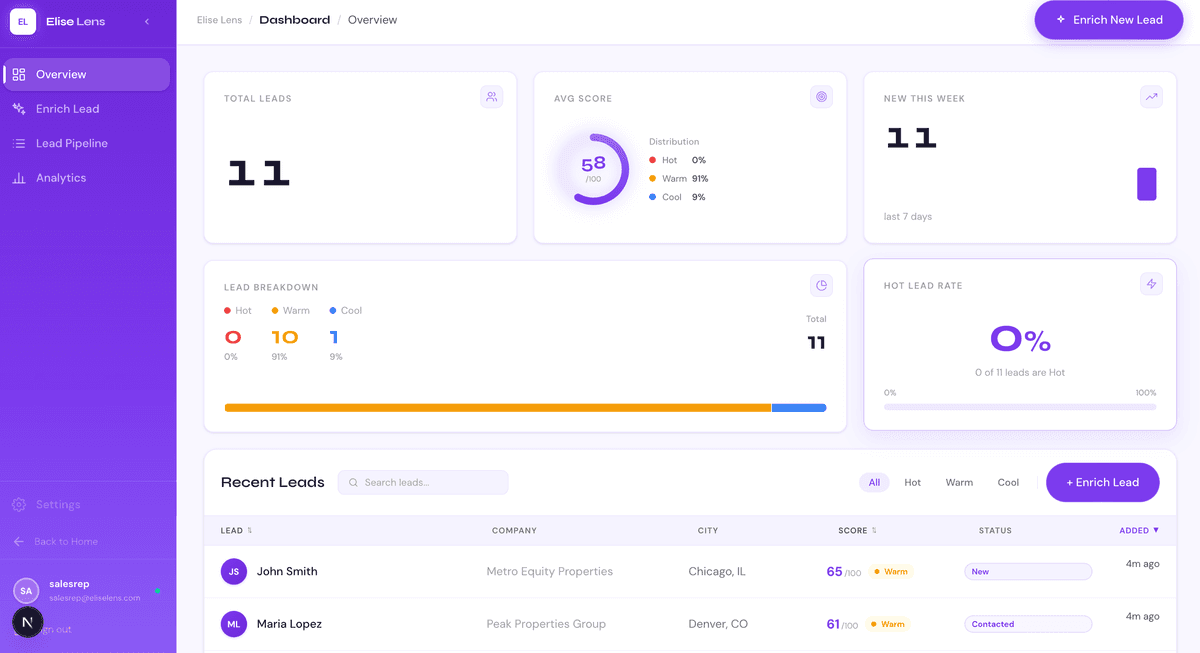Click the Hot Lead Rate progress bar
This screenshot has height=653, width=1200.
(1019, 407)
